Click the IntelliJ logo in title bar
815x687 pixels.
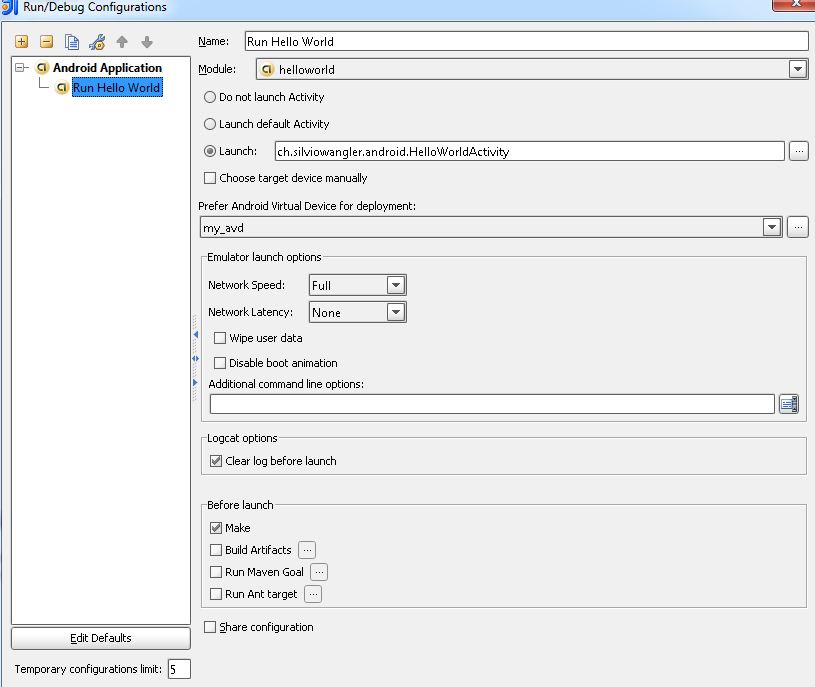(x=10, y=7)
